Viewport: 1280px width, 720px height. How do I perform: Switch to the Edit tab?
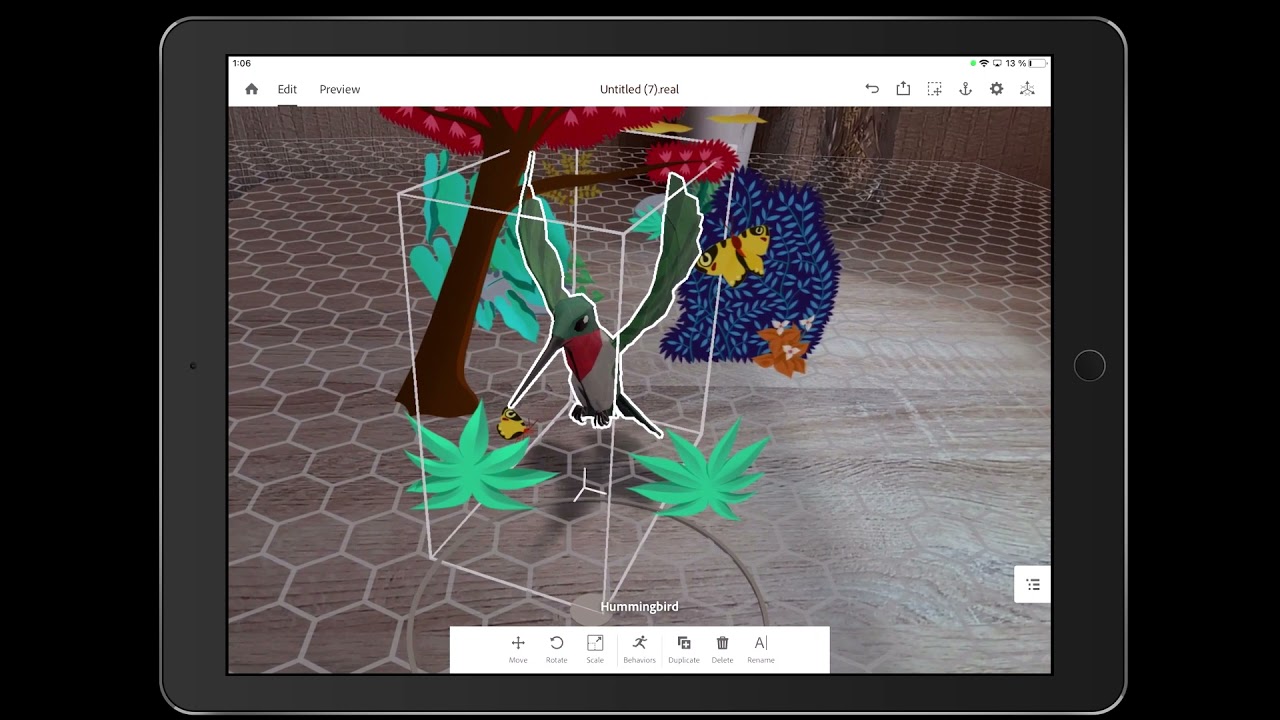tap(287, 89)
